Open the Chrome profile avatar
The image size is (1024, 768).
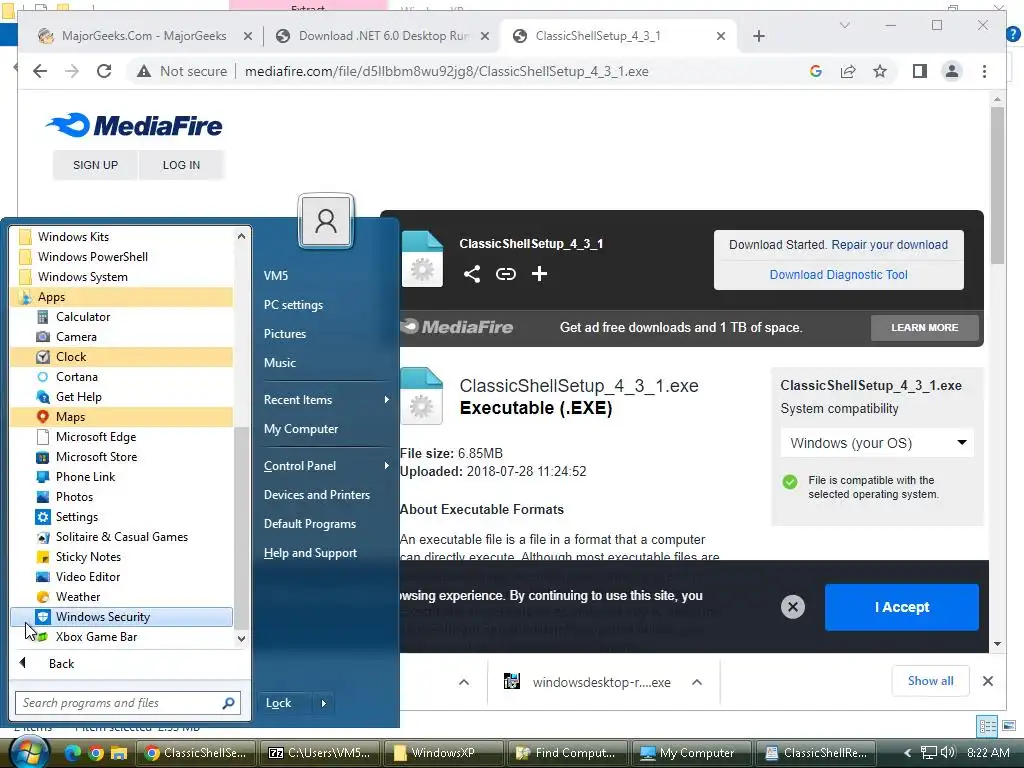(952, 71)
